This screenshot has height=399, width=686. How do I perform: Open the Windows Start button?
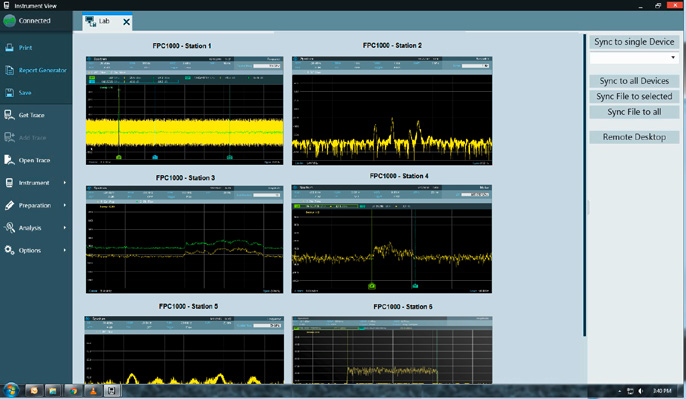click(x=10, y=390)
